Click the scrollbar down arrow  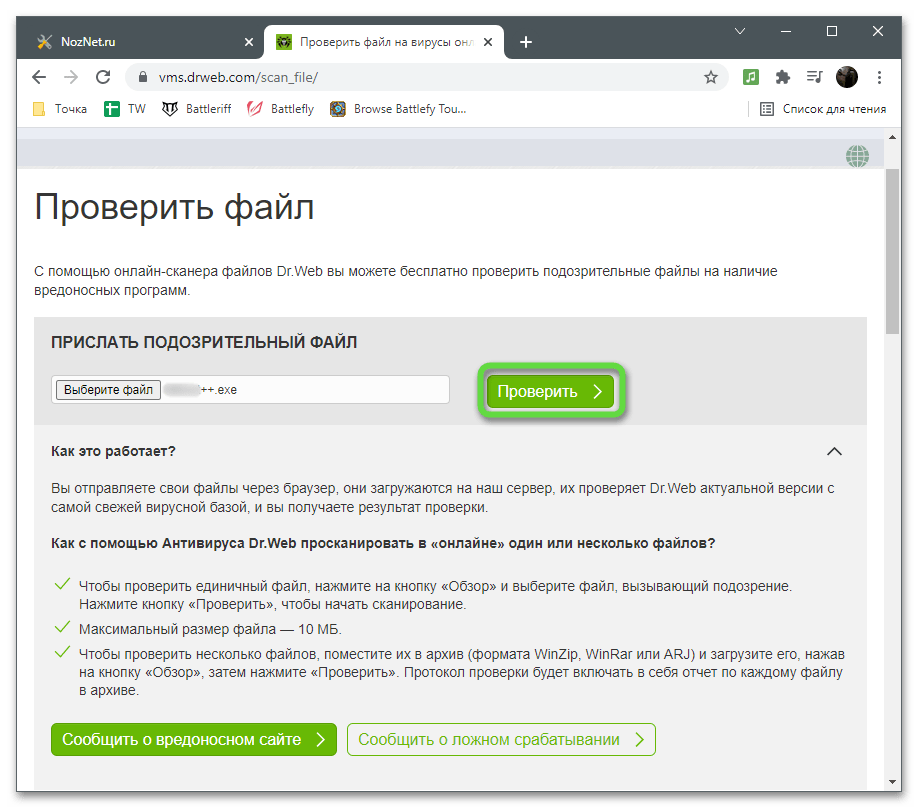(x=892, y=782)
